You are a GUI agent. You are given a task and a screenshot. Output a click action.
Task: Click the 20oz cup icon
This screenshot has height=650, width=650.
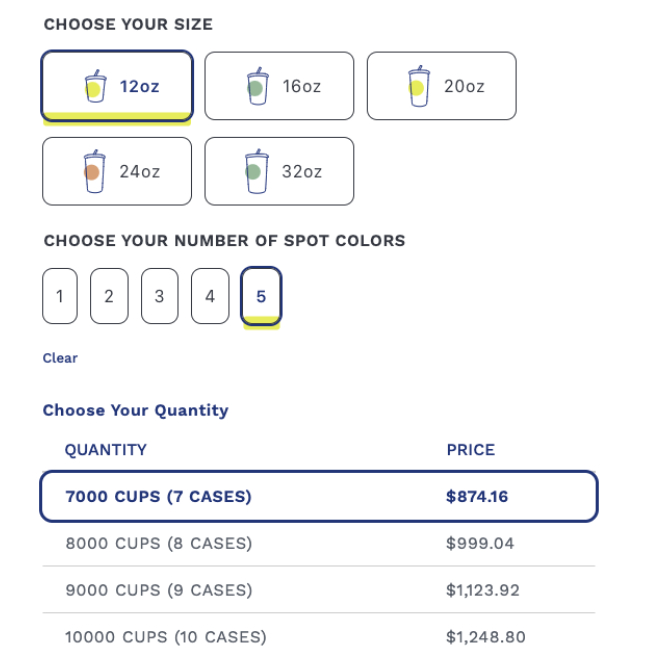(419, 86)
